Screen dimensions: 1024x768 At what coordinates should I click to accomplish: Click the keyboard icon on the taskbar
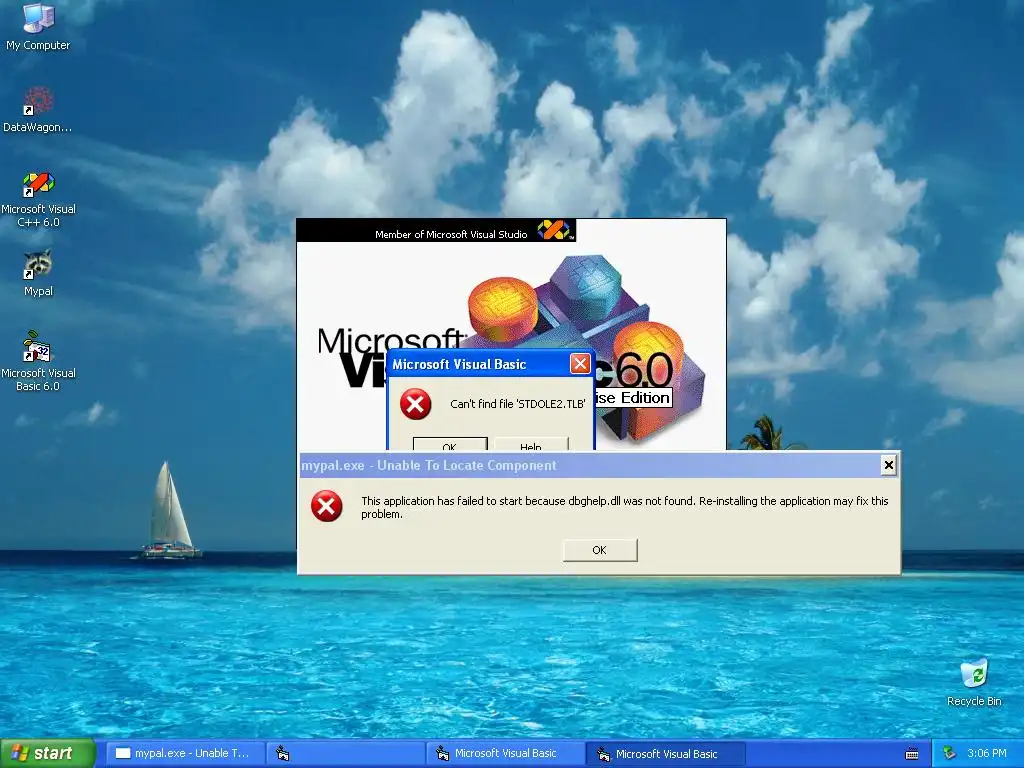(x=912, y=754)
